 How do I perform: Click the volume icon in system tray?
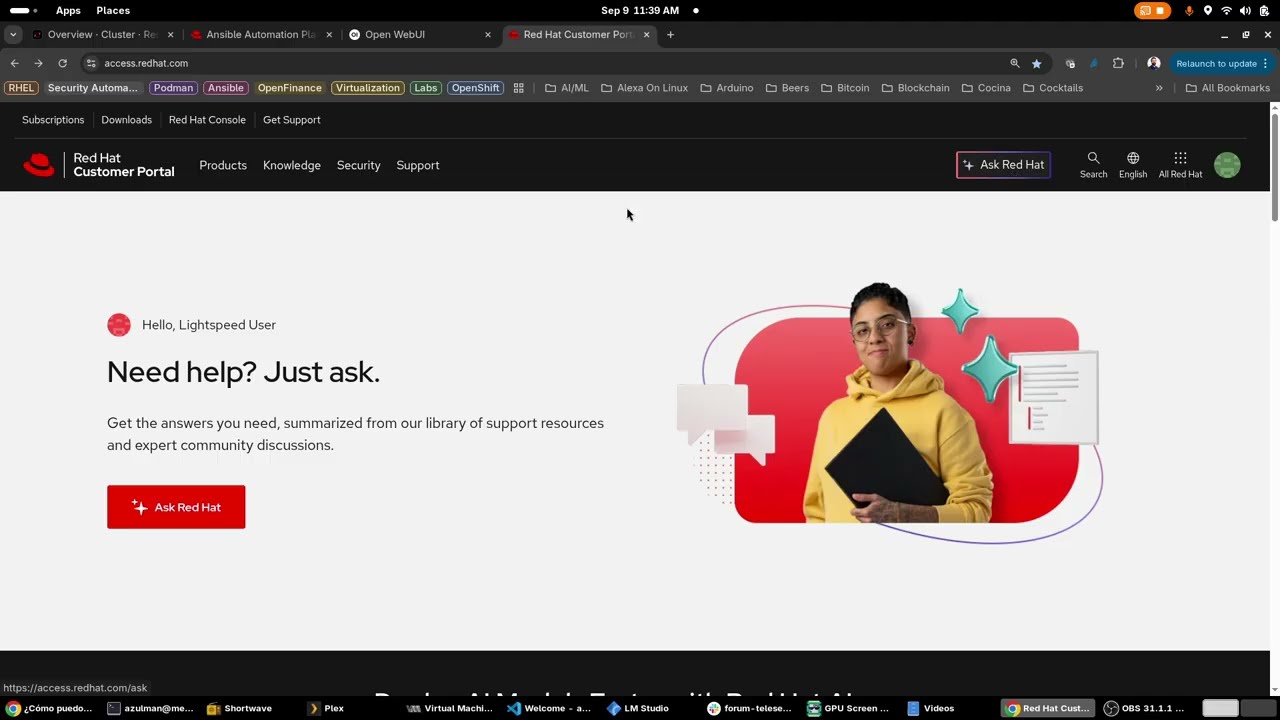1245,10
